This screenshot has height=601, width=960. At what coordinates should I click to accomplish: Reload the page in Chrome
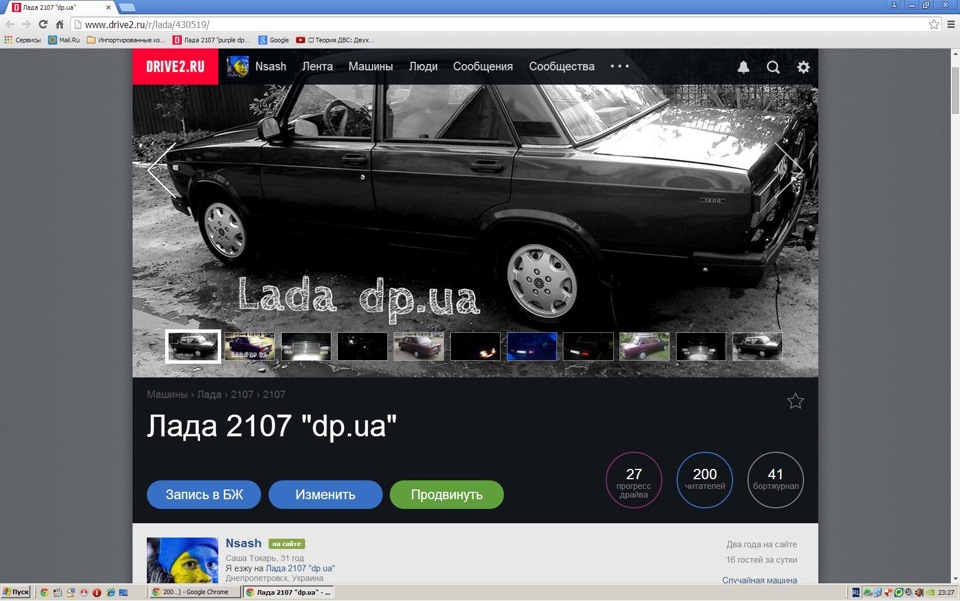[43, 24]
